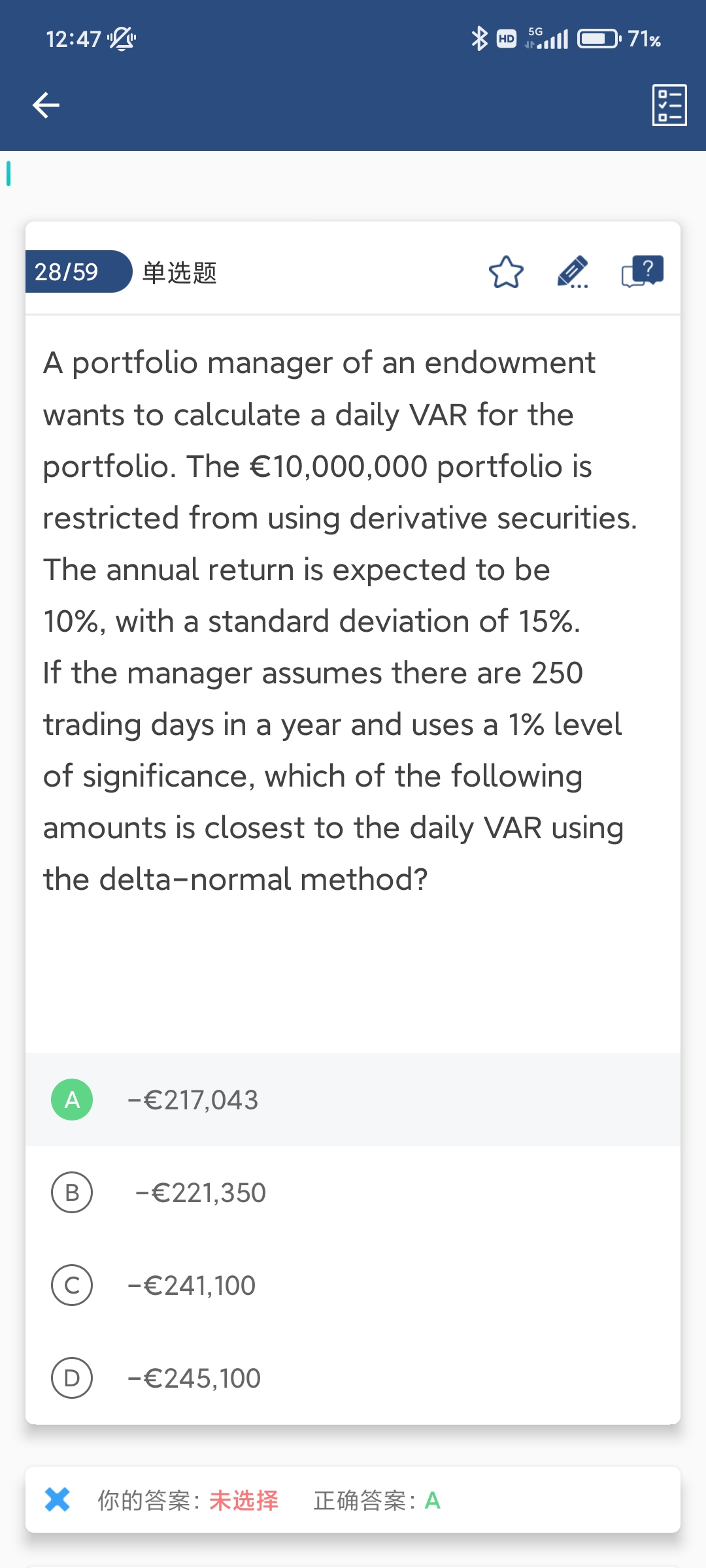Screen dimensions: 706x1568
Task: Tap the 单选题 question type label
Action: click(x=180, y=272)
